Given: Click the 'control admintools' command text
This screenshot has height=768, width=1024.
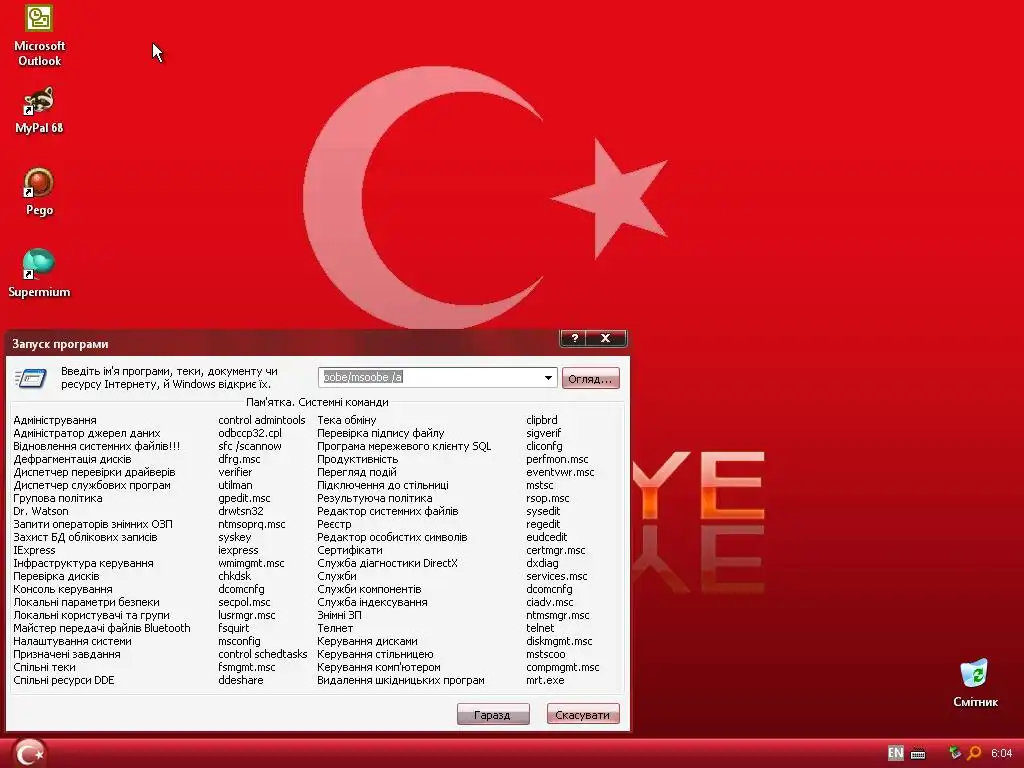Looking at the screenshot, I should (262, 420).
